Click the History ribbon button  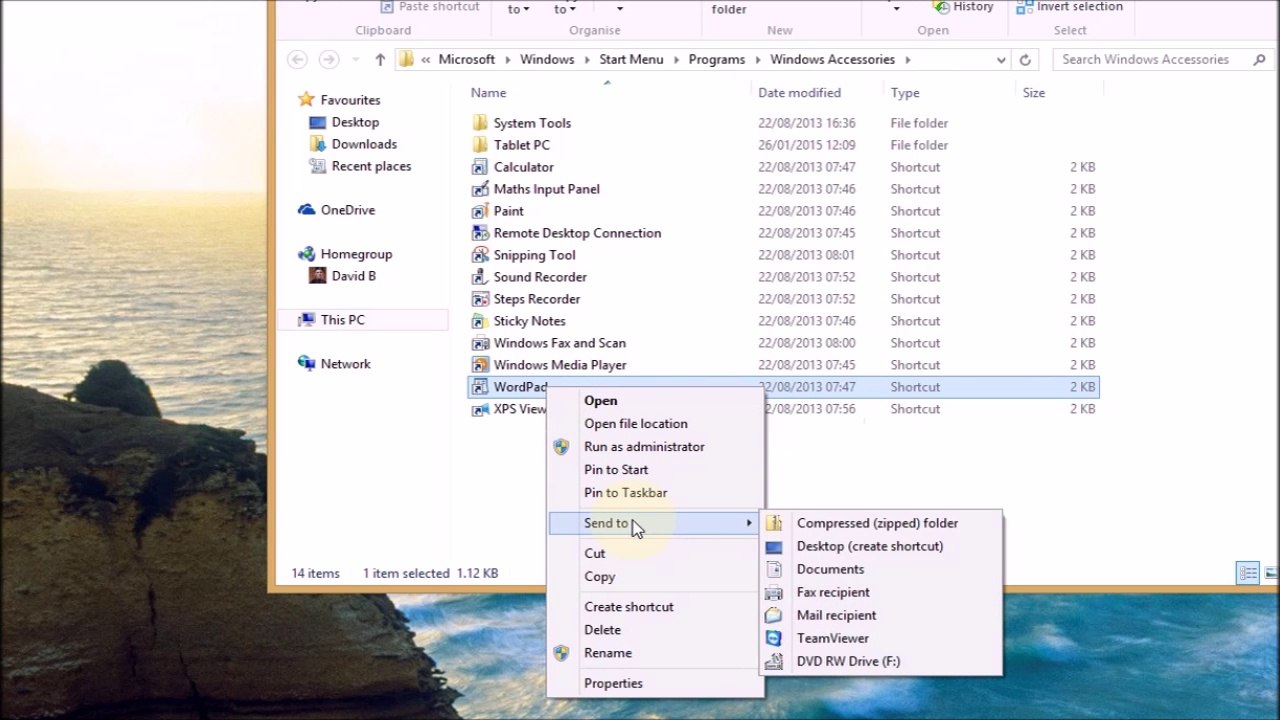963,7
